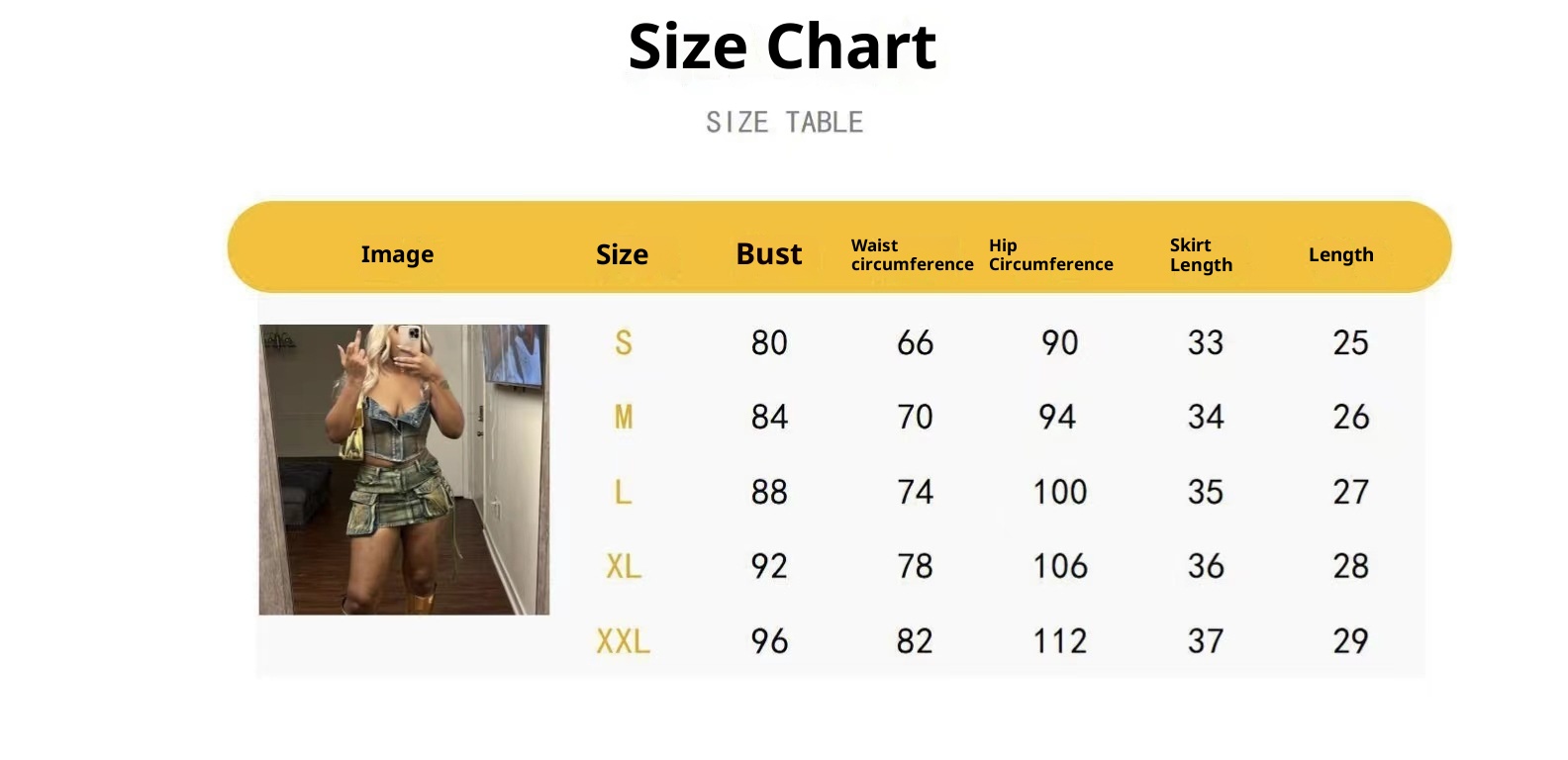Screen dimensions: 1568x760
Task: Select the Size column header
Action: tap(622, 254)
